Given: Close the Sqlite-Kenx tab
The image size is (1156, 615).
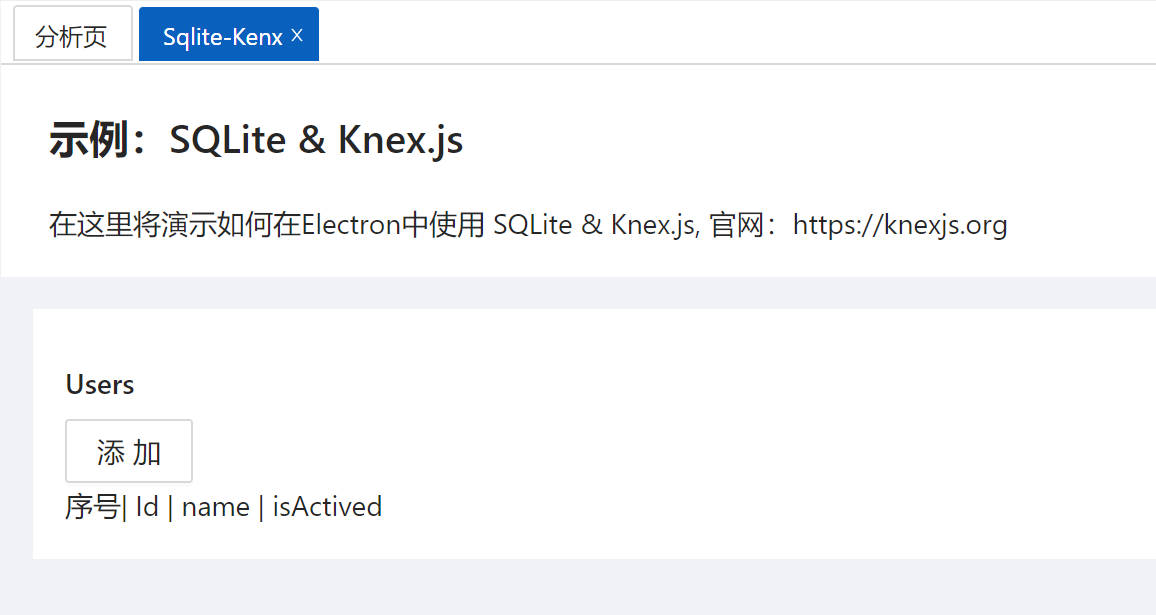Looking at the screenshot, I should (x=297, y=35).
